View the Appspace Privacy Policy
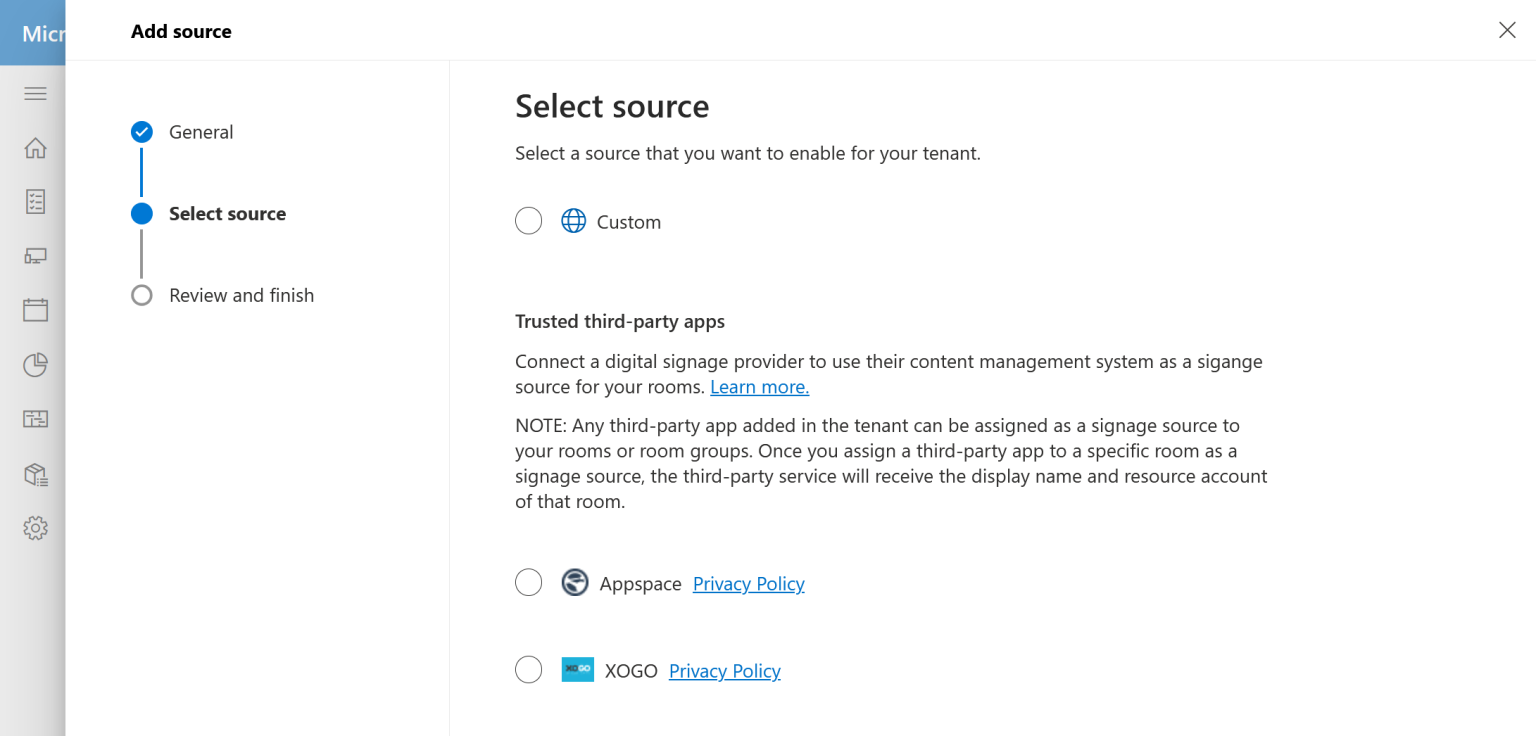Viewport: 1536px width, 736px height. tap(748, 583)
